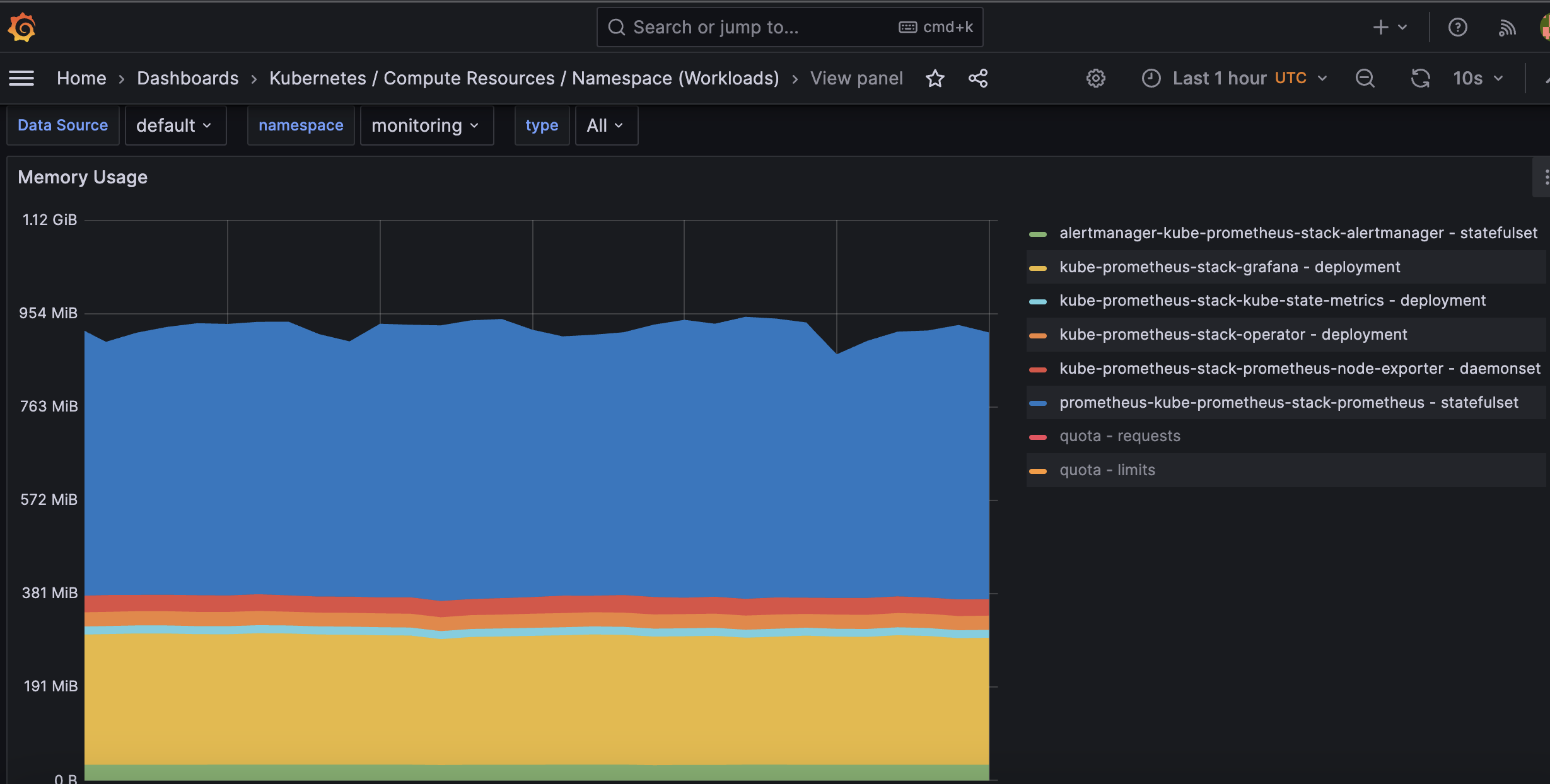Open the news RSS feed icon
The width and height of the screenshot is (1550, 784).
coord(1506,27)
